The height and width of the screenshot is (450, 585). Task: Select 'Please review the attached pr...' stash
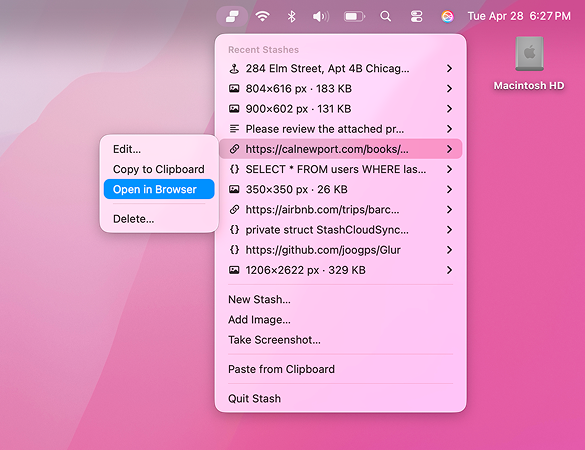point(341,129)
